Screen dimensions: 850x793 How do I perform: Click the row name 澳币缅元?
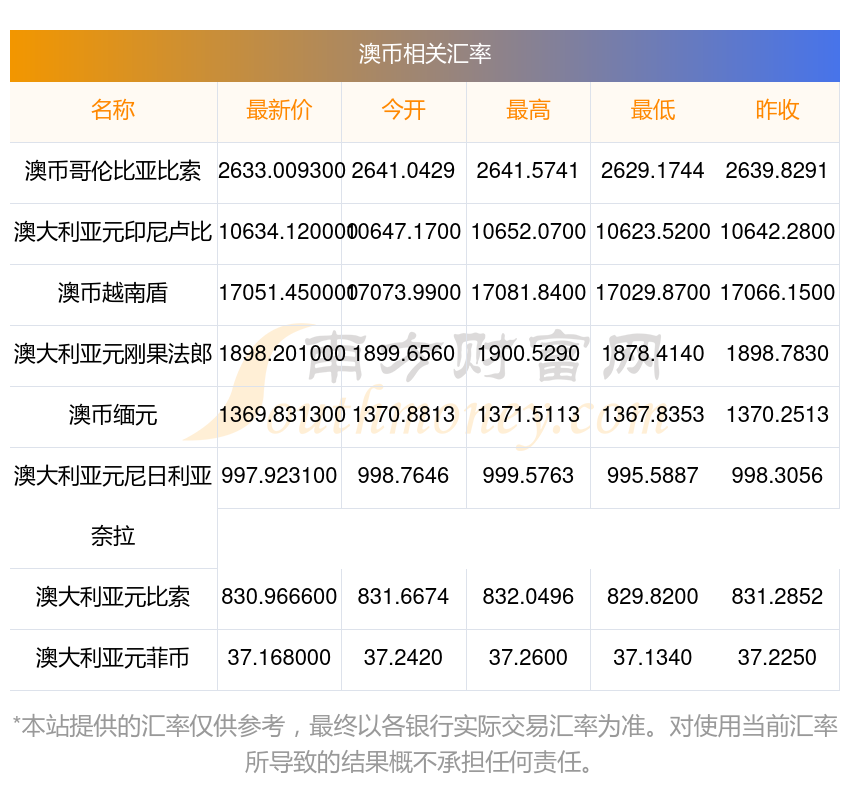click(x=113, y=415)
